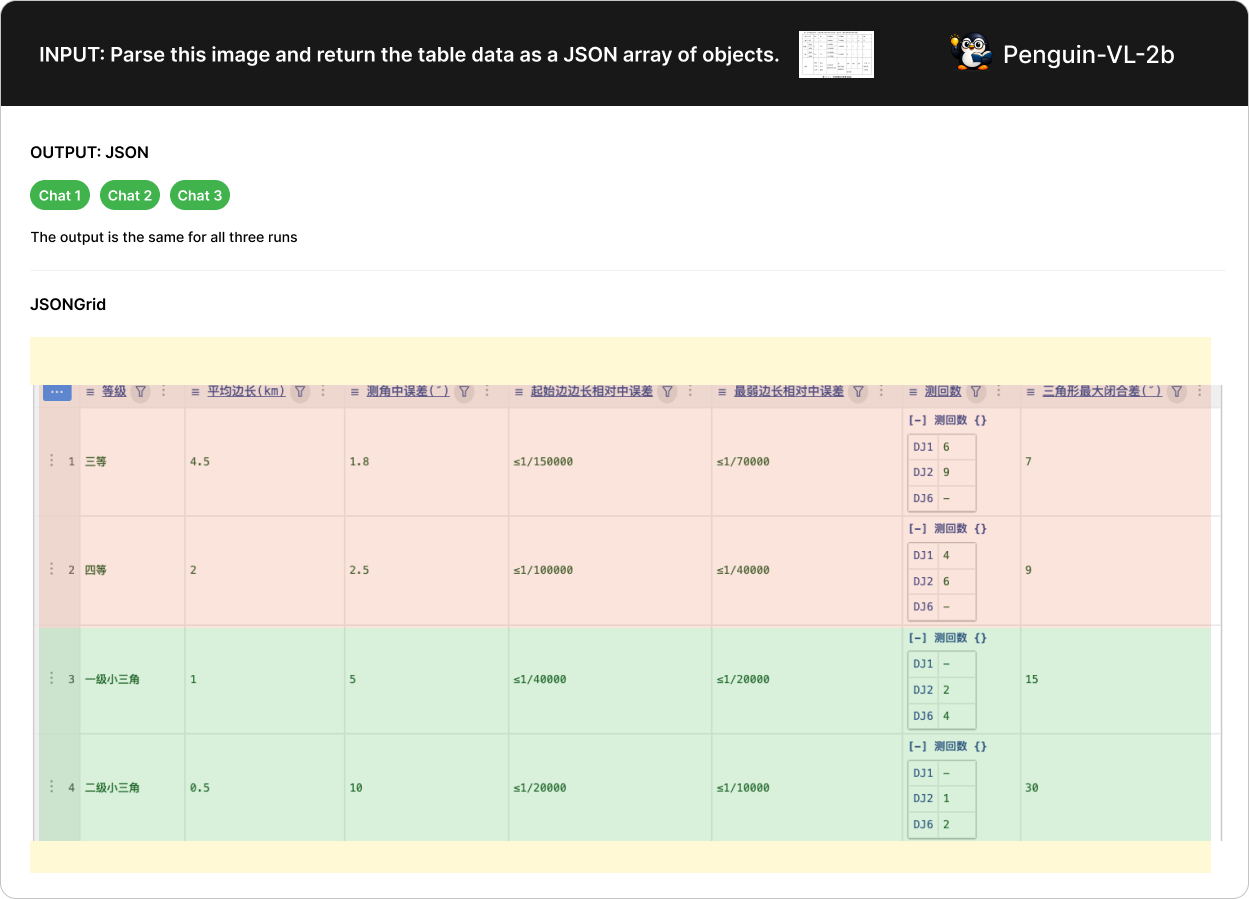The width and height of the screenshot is (1249, 899).
Task: Filter the 最弱边边长相对中误差 column
Action: click(x=858, y=392)
